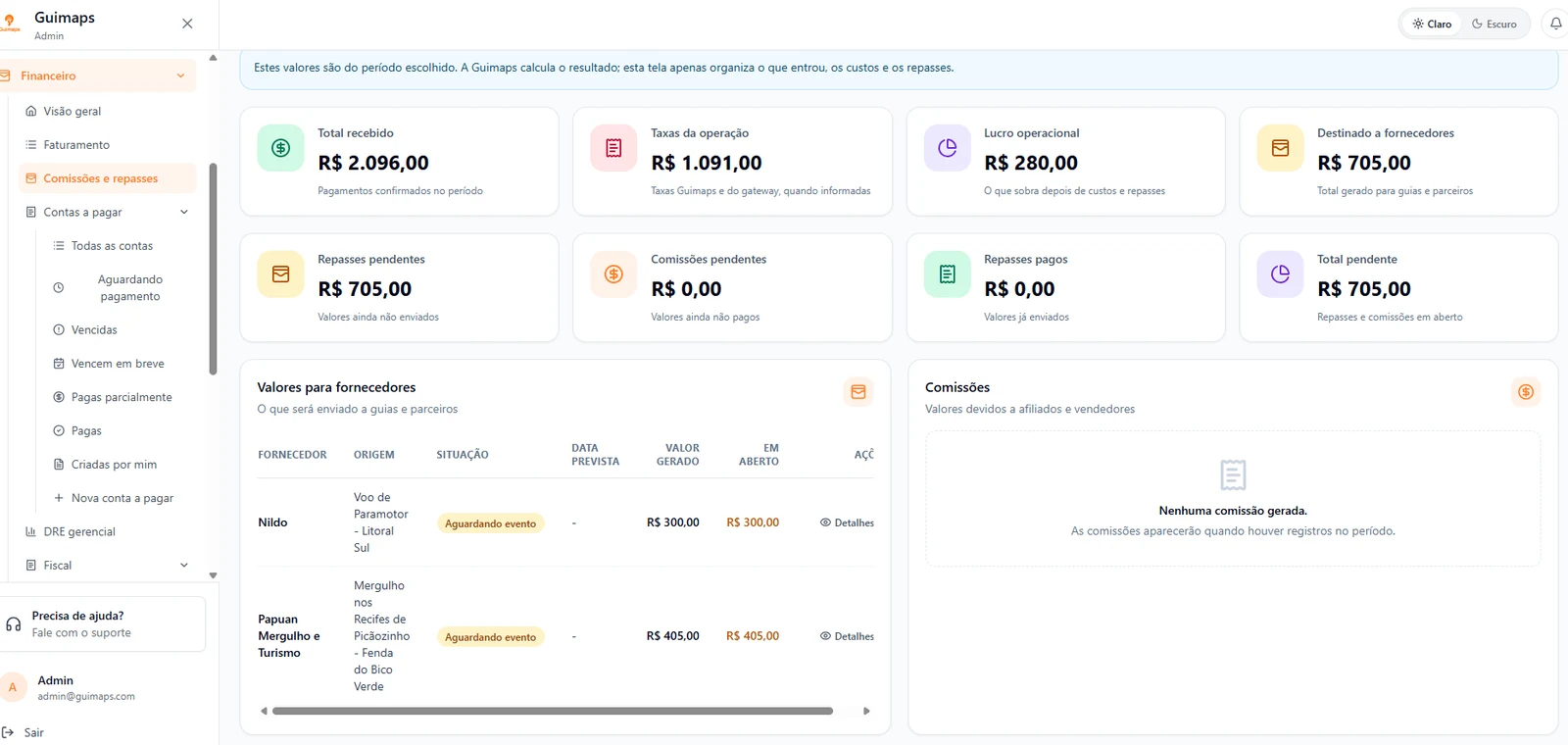Open Pagas parcialmente accounts
This screenshot has width=1568, height=745.
pos(121,397)
